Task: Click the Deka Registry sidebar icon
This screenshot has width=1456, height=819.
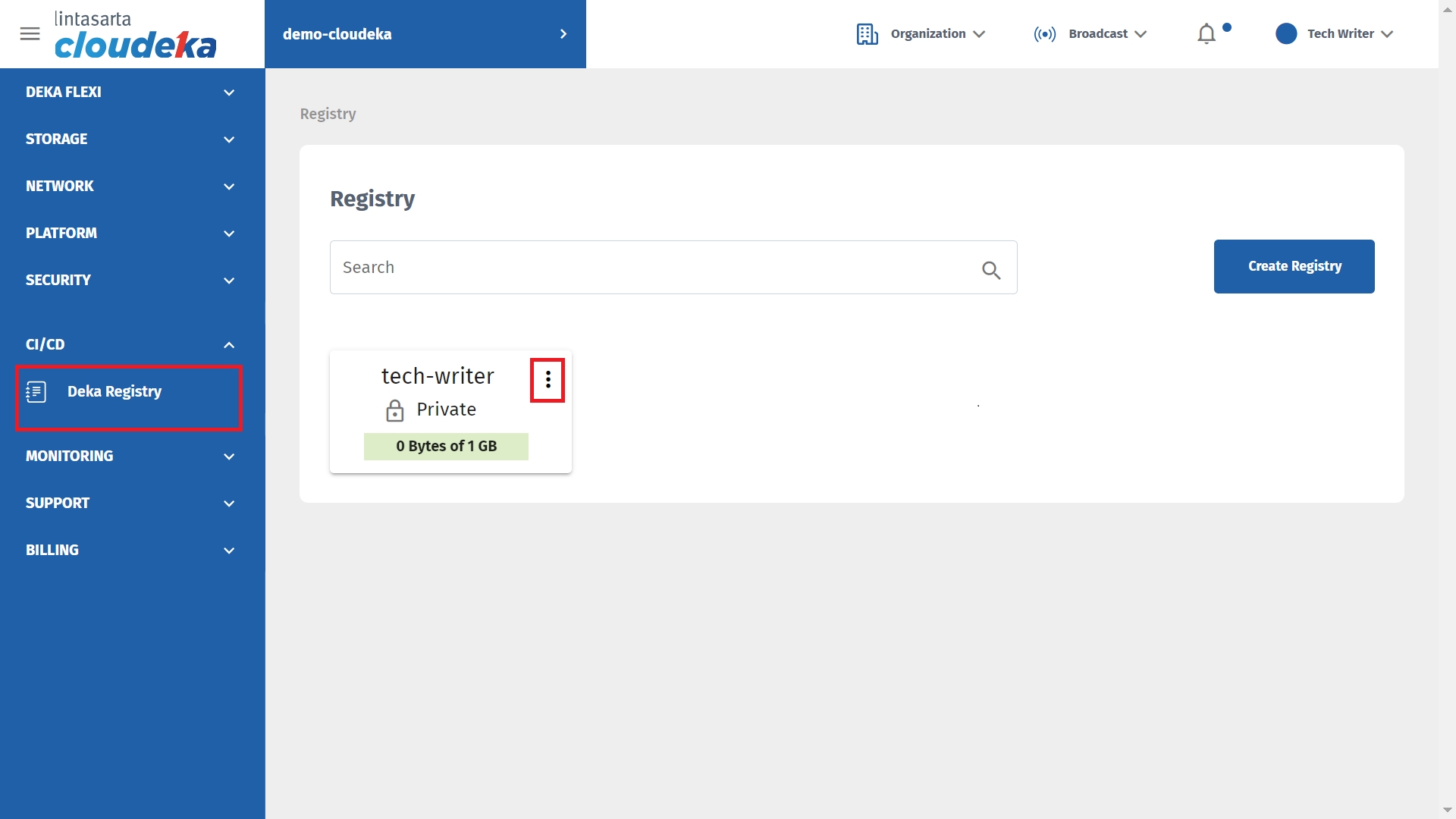Action: click(x=36, y=391)
